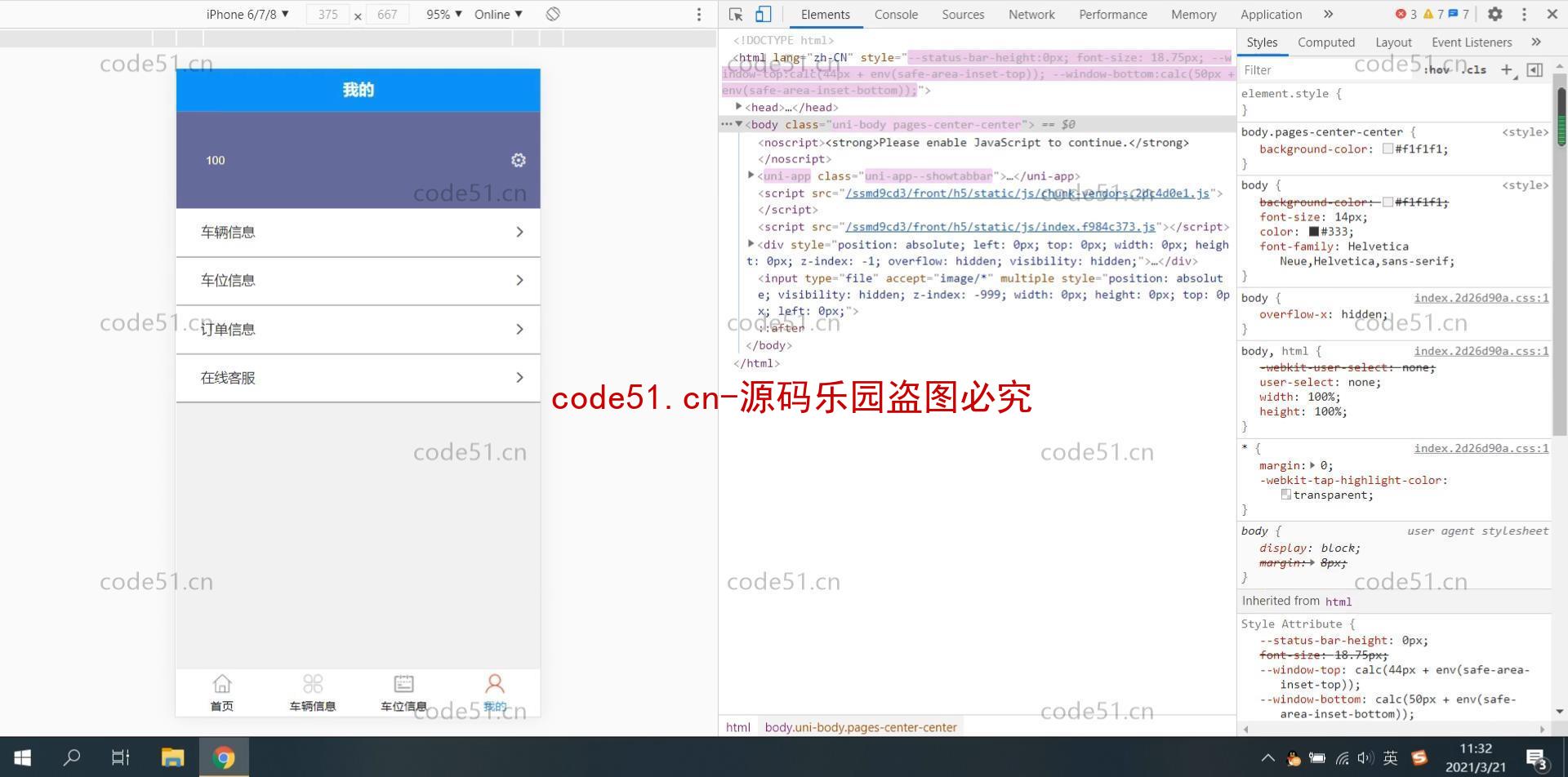Click the errors count indicator
1568x777 pixels.
pos(1406,14)
